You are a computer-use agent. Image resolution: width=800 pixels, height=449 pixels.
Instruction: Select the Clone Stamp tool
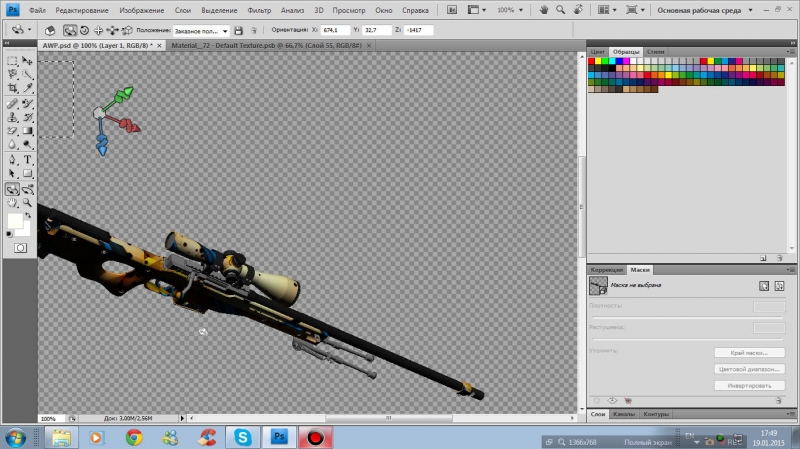(x=12, y=117)
